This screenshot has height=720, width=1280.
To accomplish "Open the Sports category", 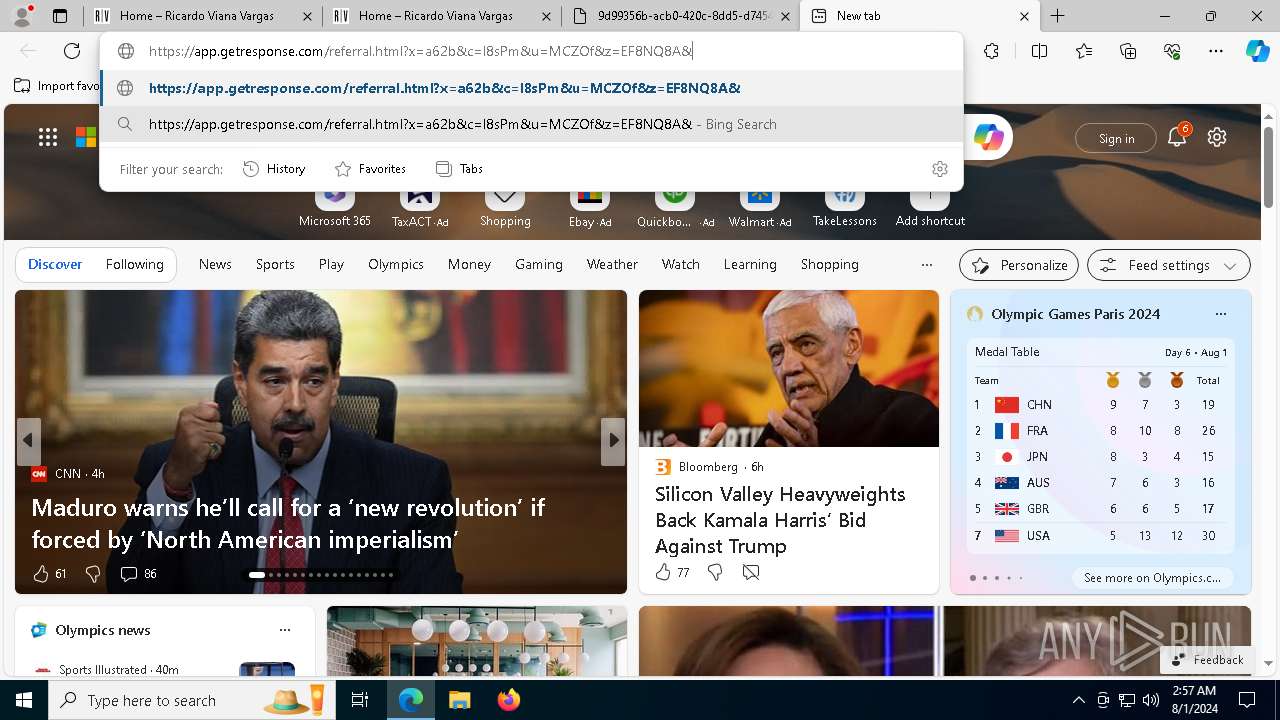I will [275, 264].
